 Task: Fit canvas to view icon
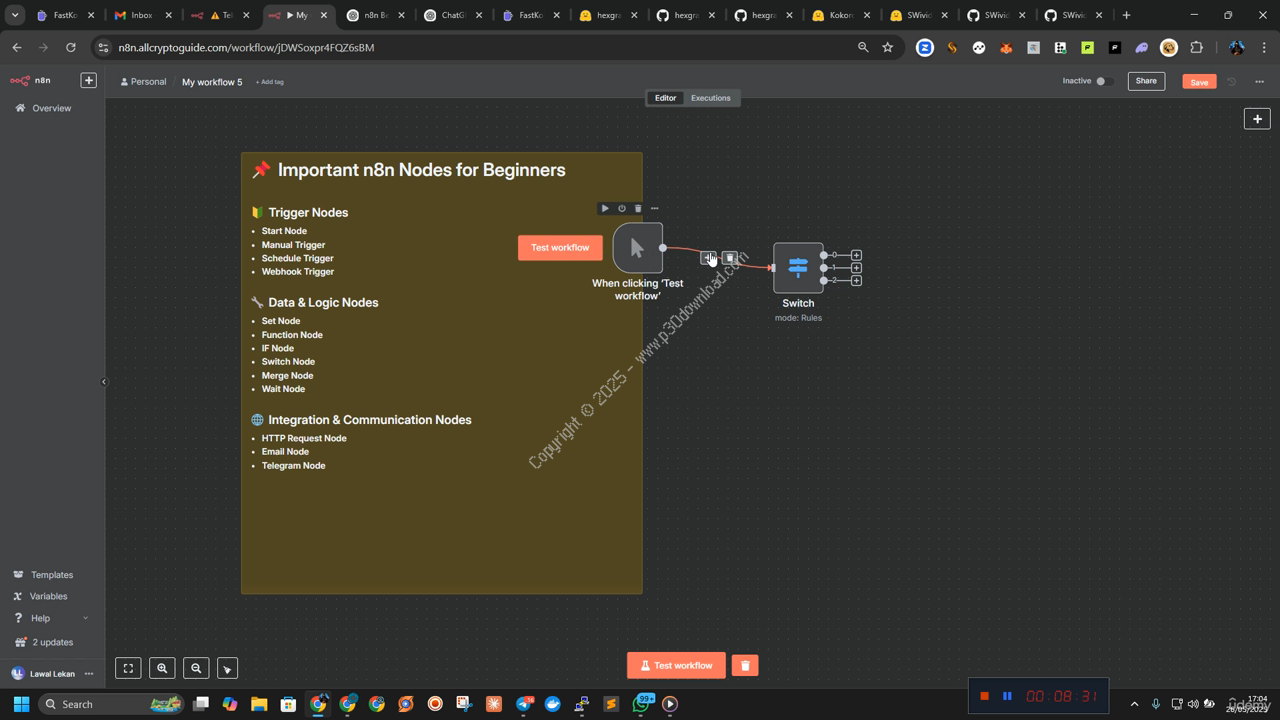click(x=128, y=668)
